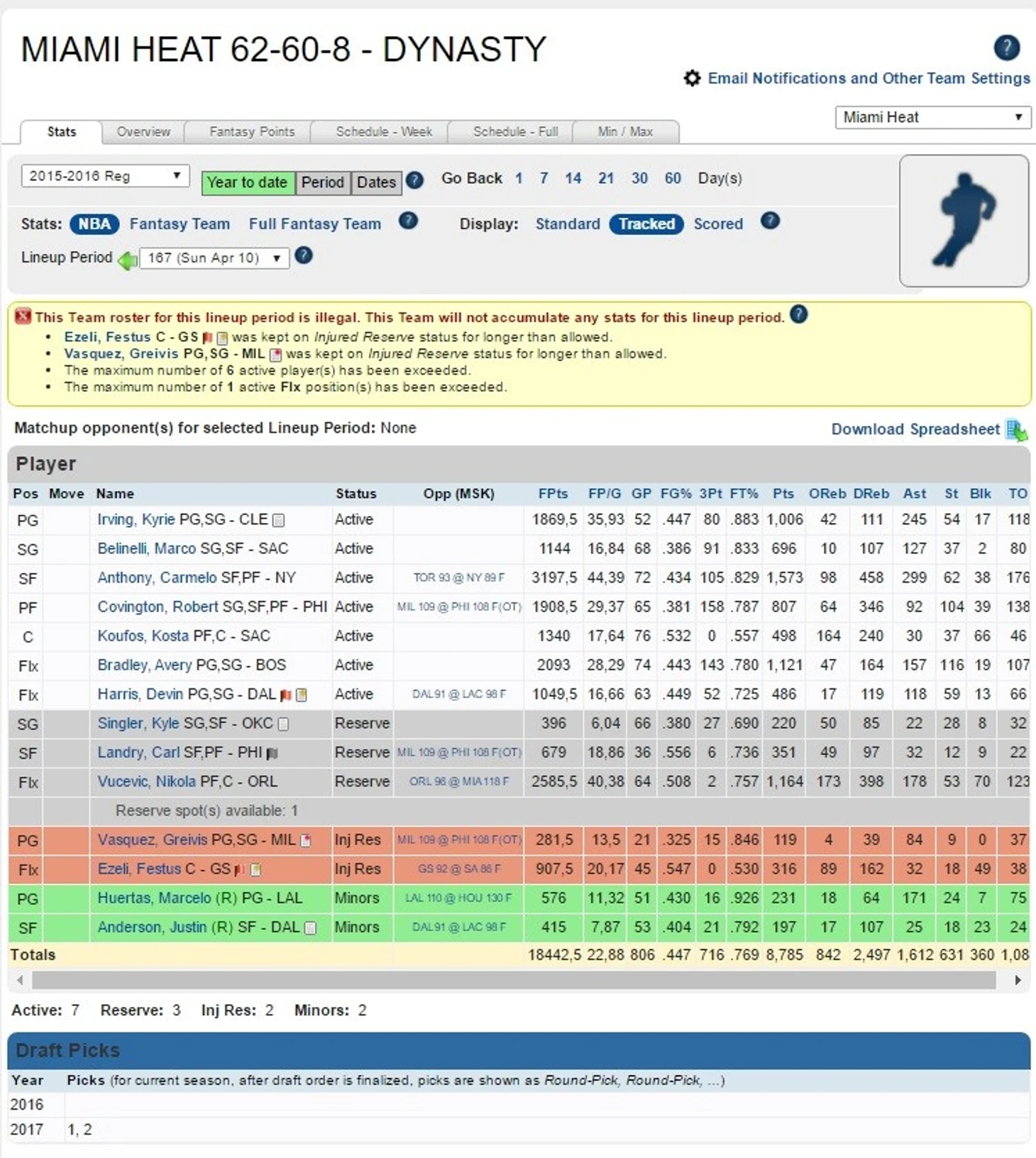This screenshot has height=1158, width=1036.
Task: Open note icon beside Ezeli in roster table
Action: (x=255, y=869)
